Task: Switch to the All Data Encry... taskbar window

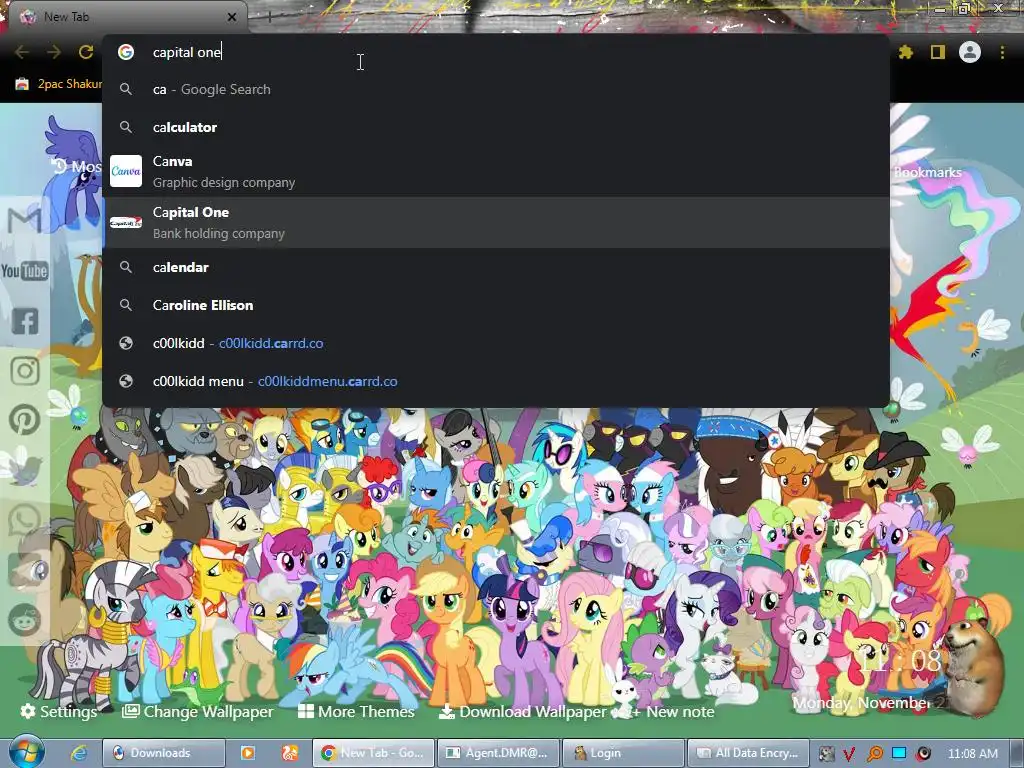Action: pyautogui.click(x=748, y=753)
